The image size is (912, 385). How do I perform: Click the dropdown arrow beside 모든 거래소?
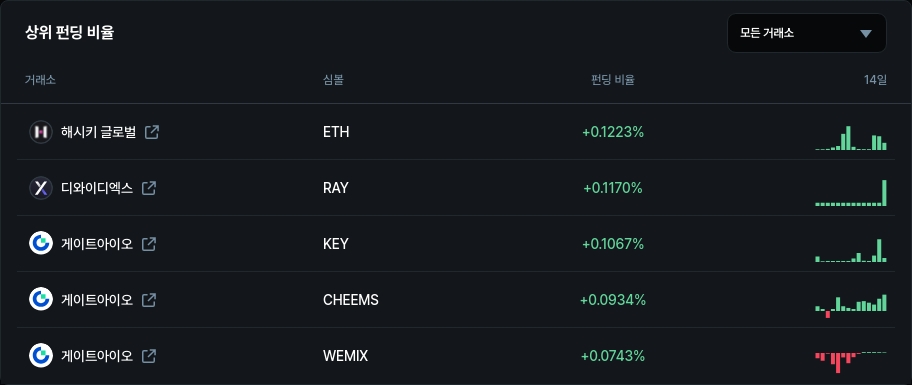point(866,33)
